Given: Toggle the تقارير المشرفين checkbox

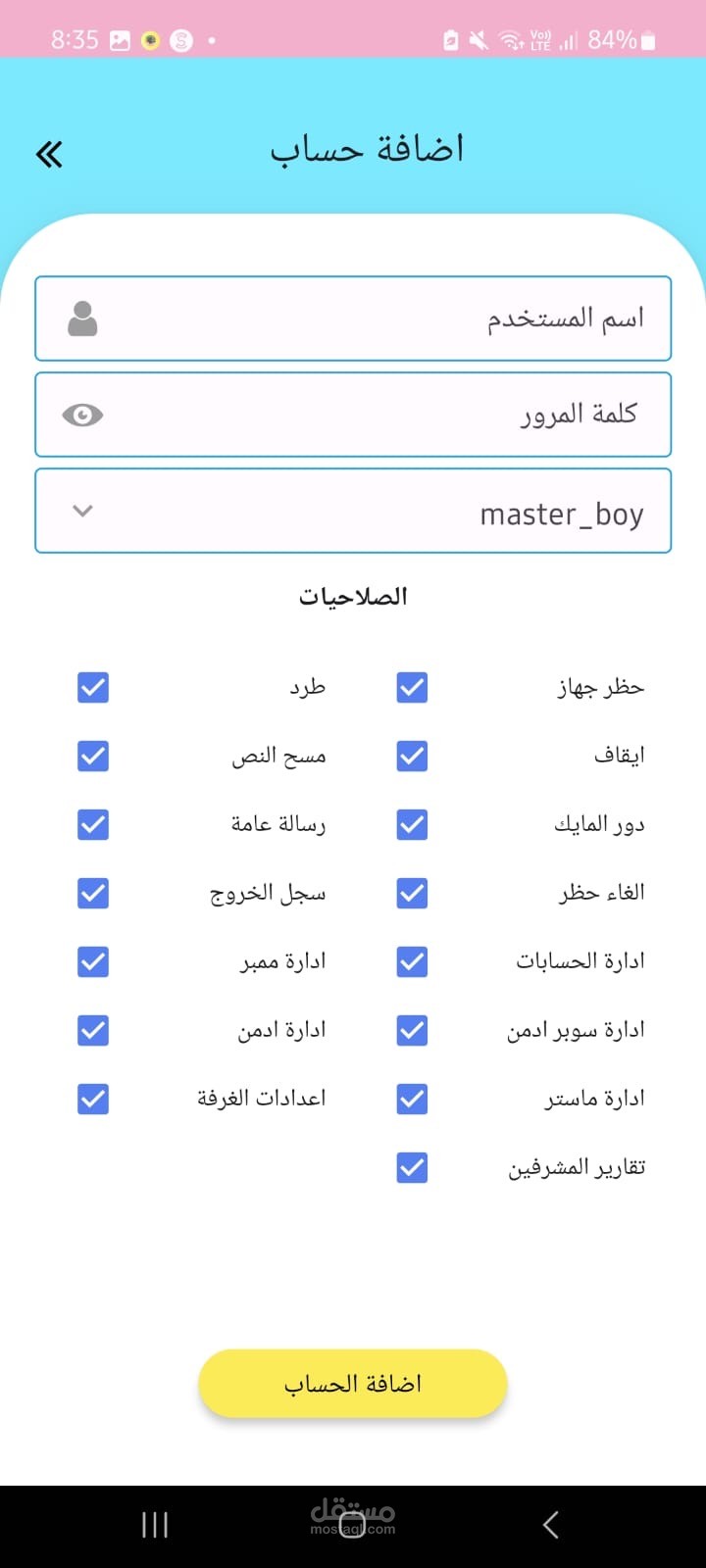Looking at the screenshot, I should [x=412, y=1167].
